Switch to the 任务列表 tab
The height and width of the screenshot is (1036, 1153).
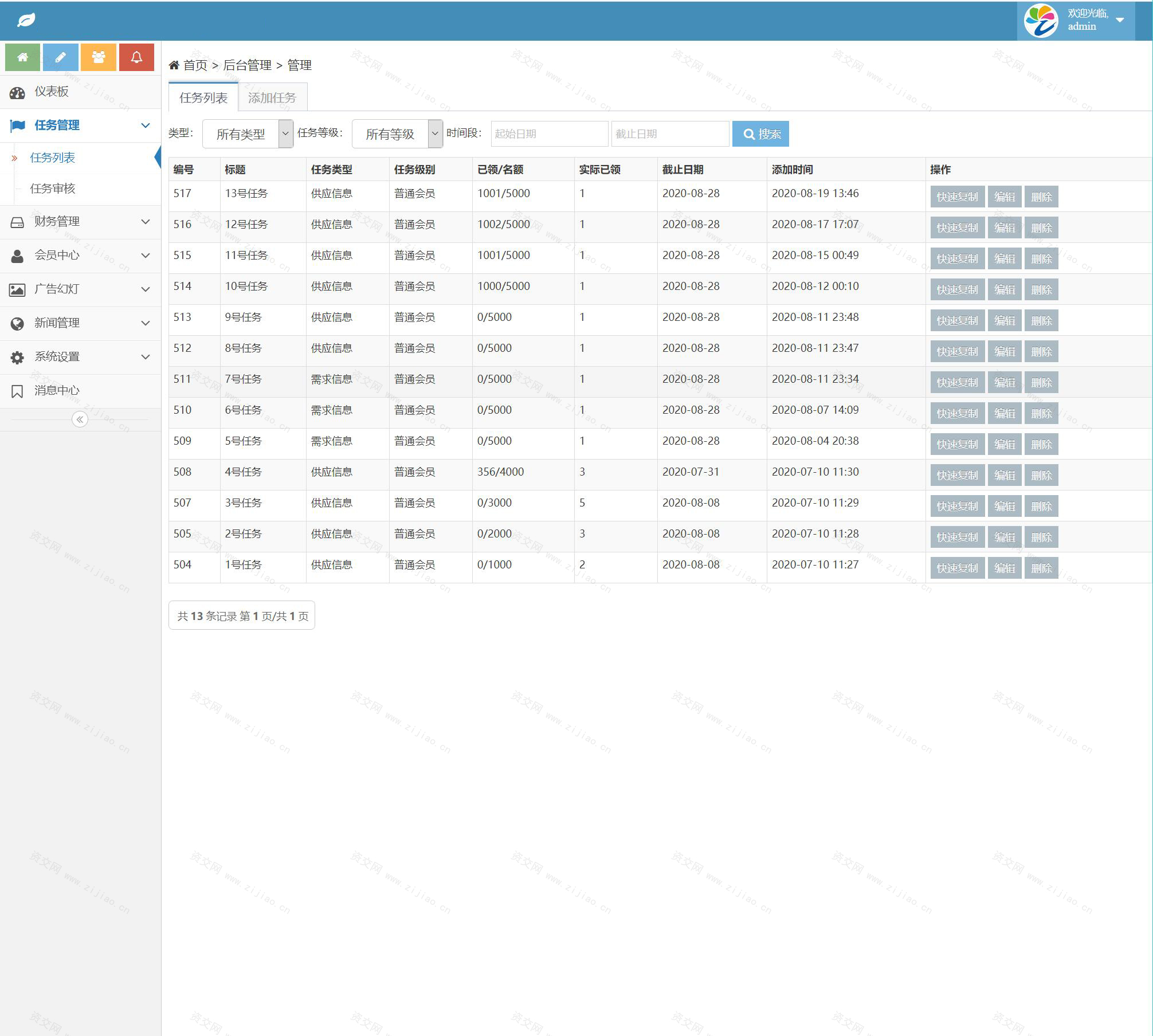(203, 97)
